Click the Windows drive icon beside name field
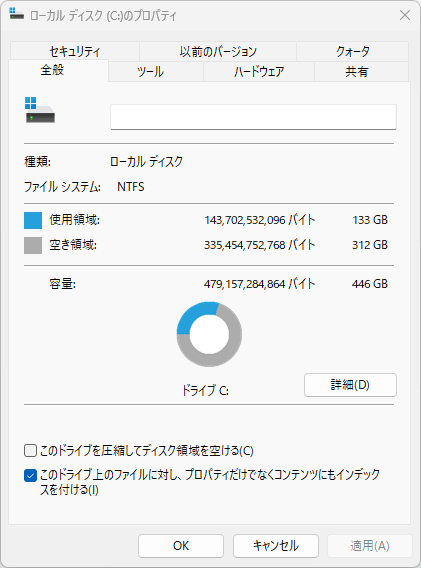The height and width of the screenshot is (568, 421). [x=40, y=110]
